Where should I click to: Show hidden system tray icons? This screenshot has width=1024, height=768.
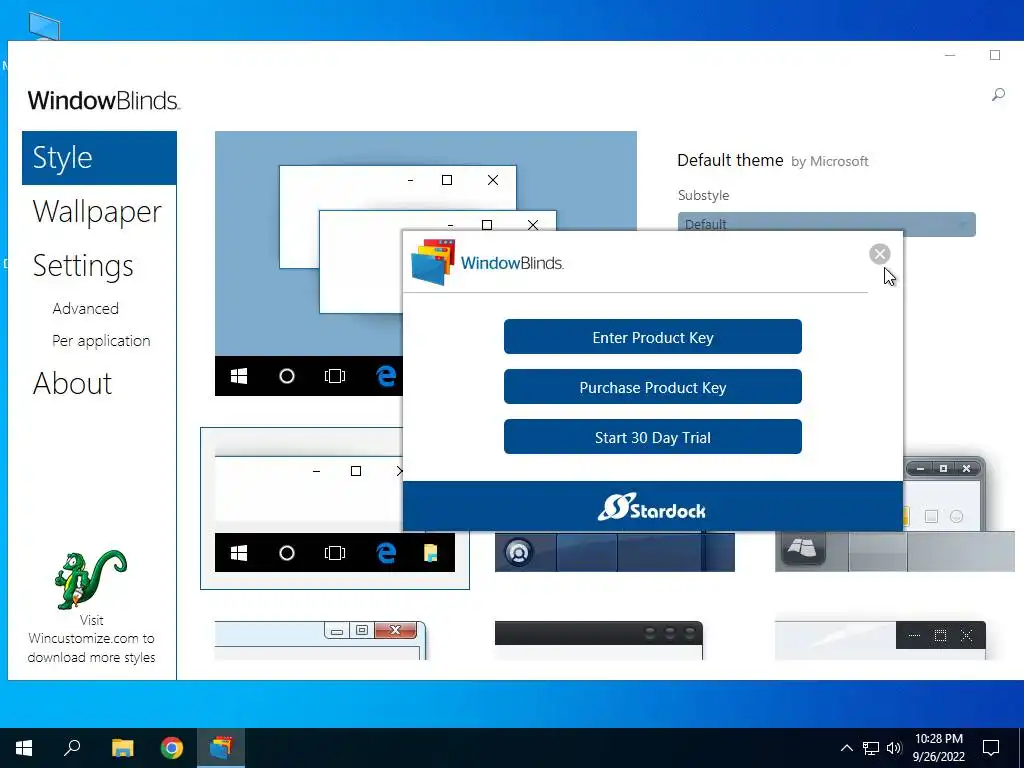846,748
